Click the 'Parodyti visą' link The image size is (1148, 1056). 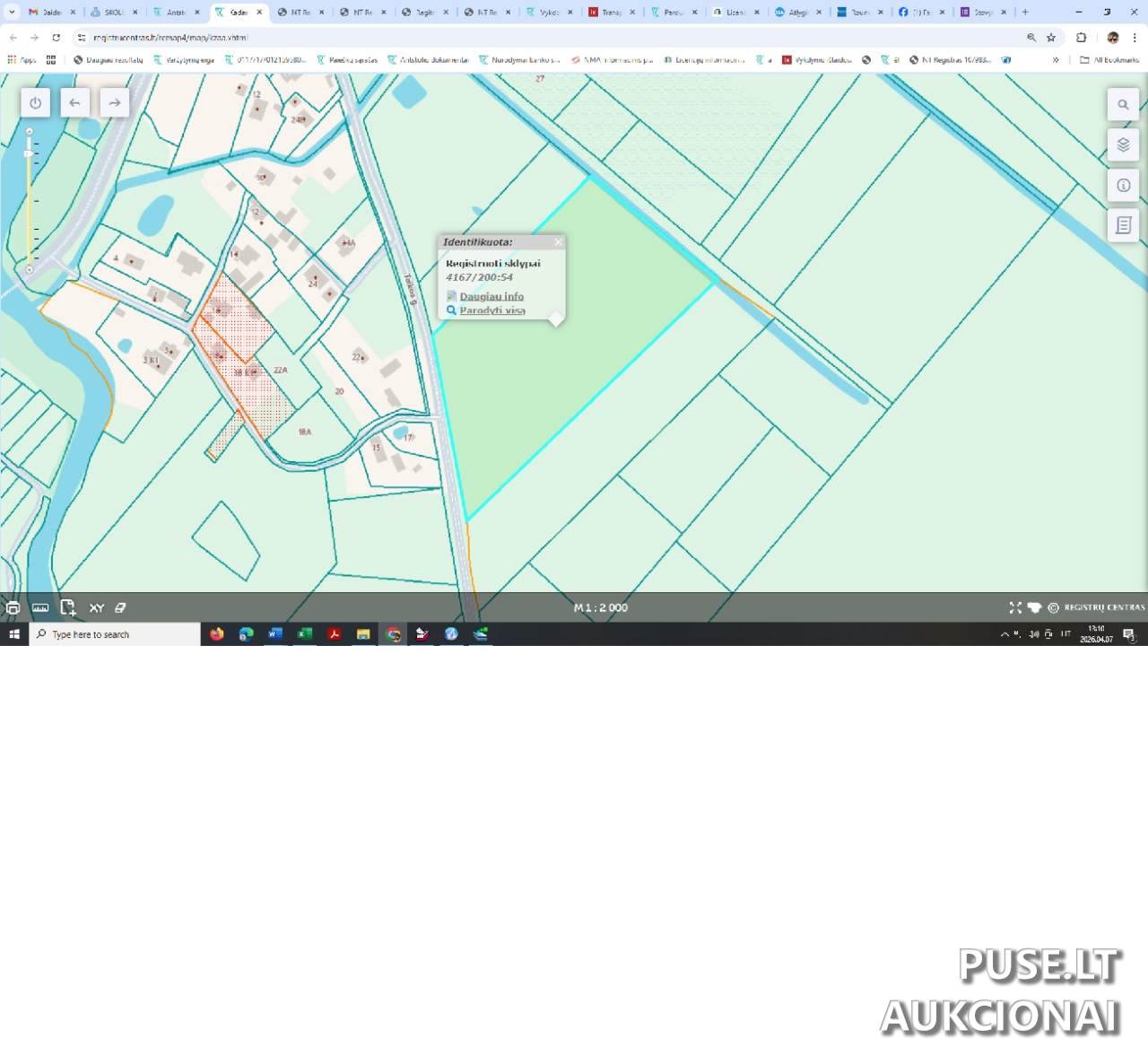[492, 310]
